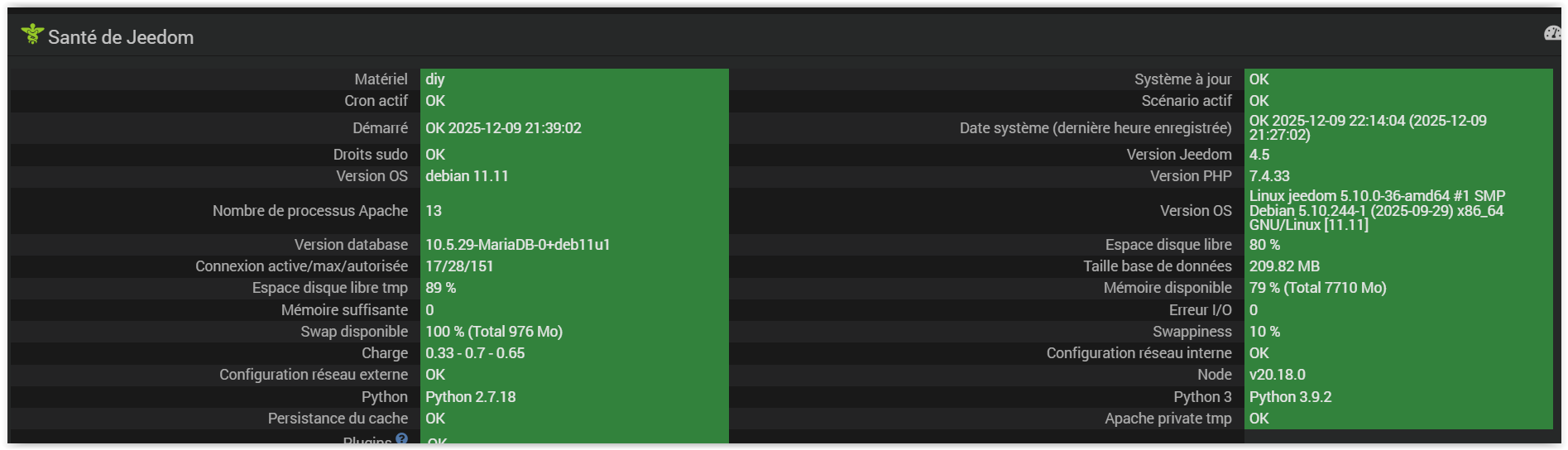
Task: Click the Jeedom health bee icon
Action: [x=32, y=34]
